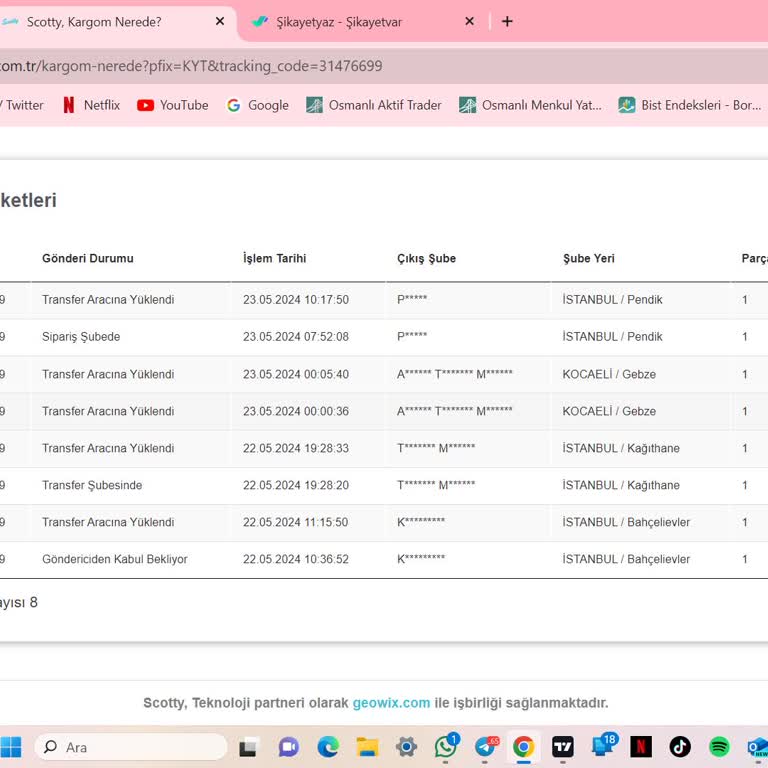Open Telegram from the taskbar

pyautogui.click(x=485, y=747)
